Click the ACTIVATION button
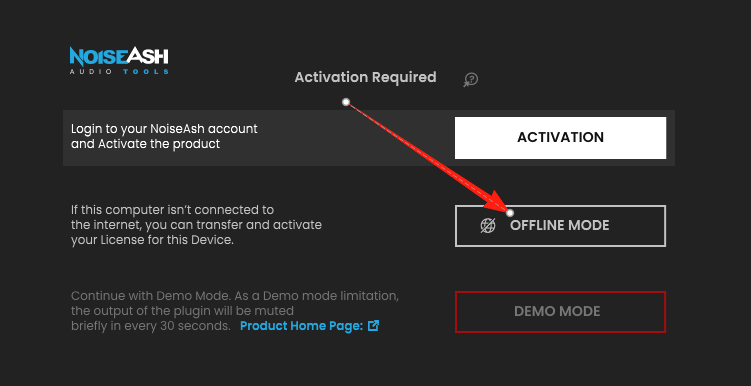751x386 pixels. pos(560,138)
